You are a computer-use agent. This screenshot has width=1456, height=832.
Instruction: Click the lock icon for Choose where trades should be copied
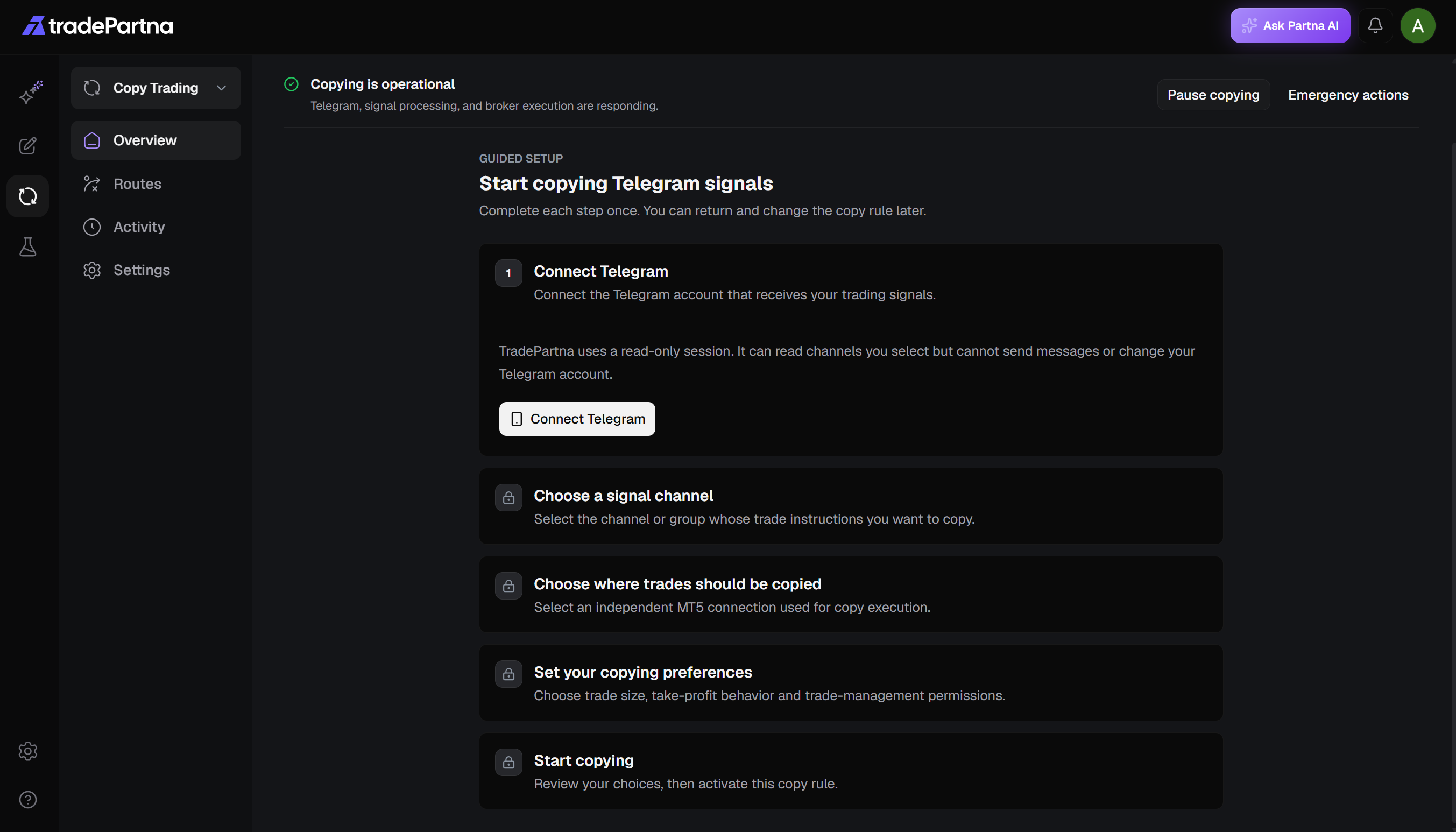pos(508,586)
